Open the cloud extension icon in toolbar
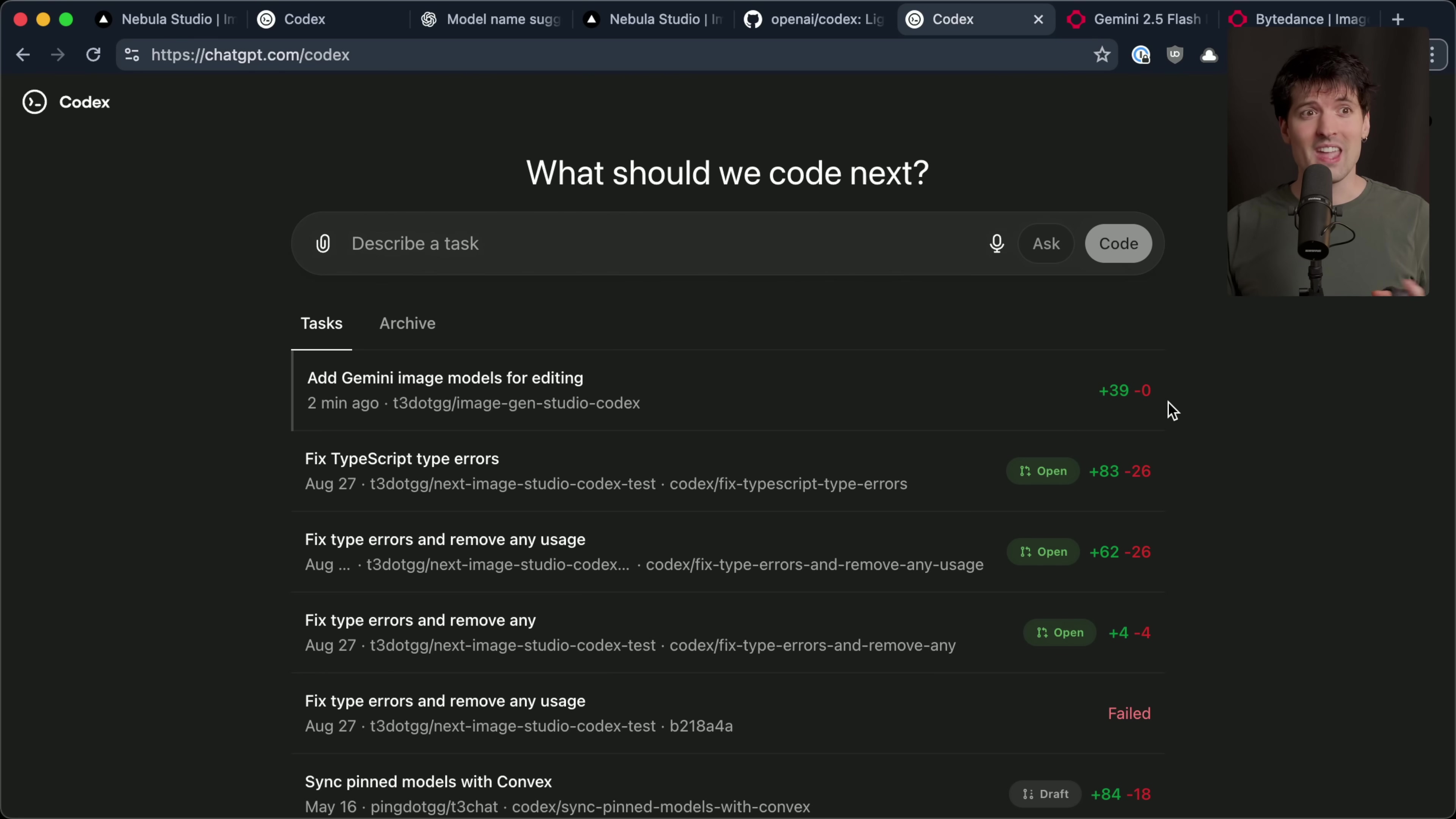The height and width of the screenshot is (819, 1456). [1209, 55]
